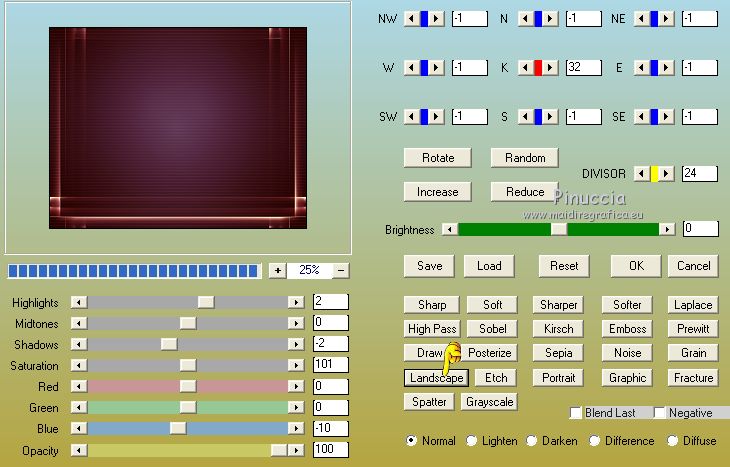Screen dimensions: 730x467
Task: Click the Rotate button
Action: [x=438, y=158]
